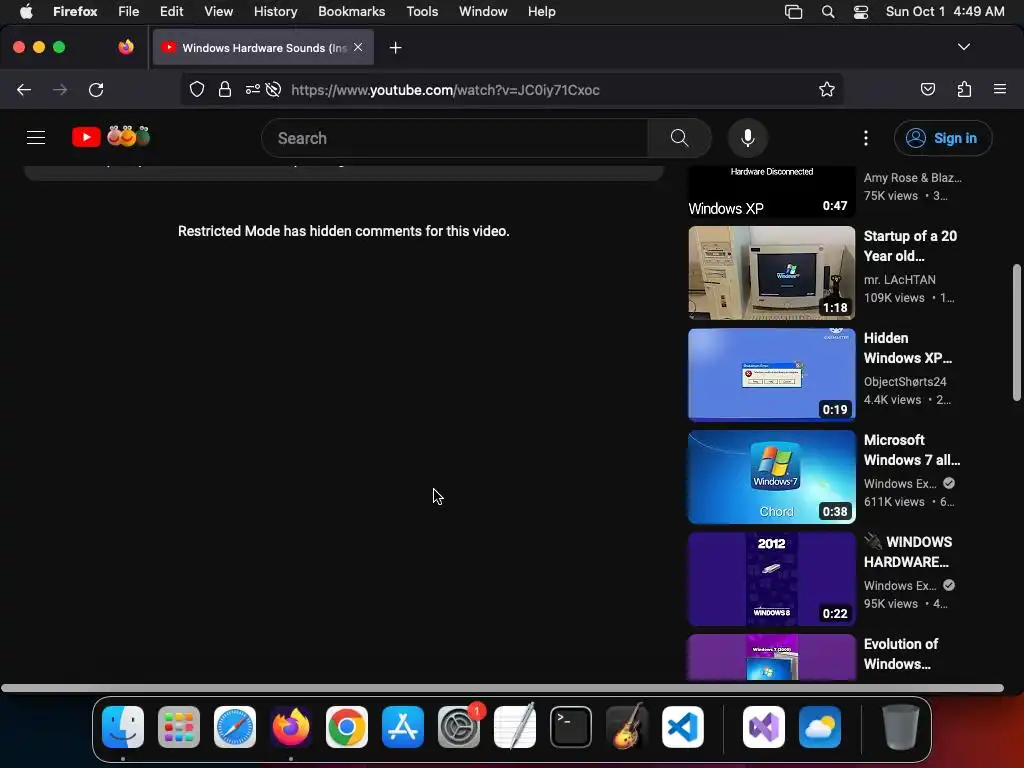Open TextEdit from the Dock
Screen dimensions: 1024x768
[x=515, y=727]
